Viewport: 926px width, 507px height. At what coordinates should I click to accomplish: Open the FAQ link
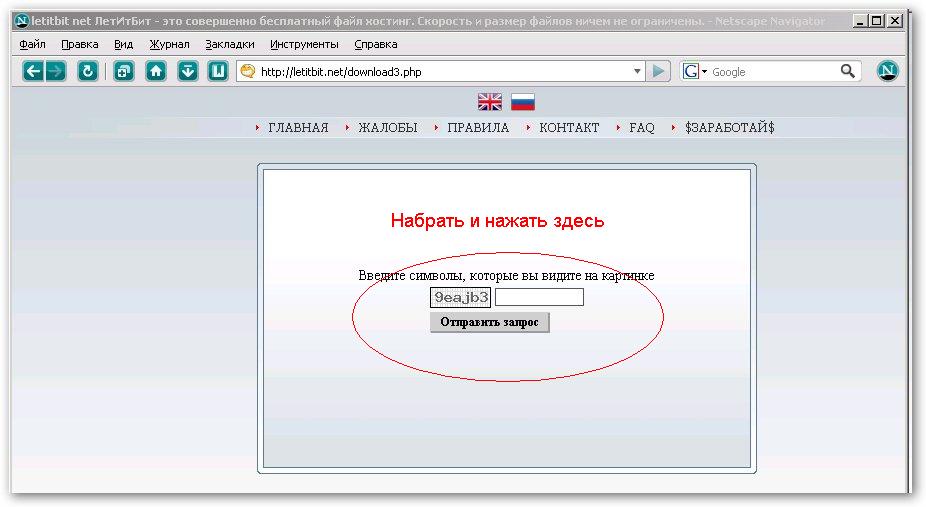coord(641,127)
